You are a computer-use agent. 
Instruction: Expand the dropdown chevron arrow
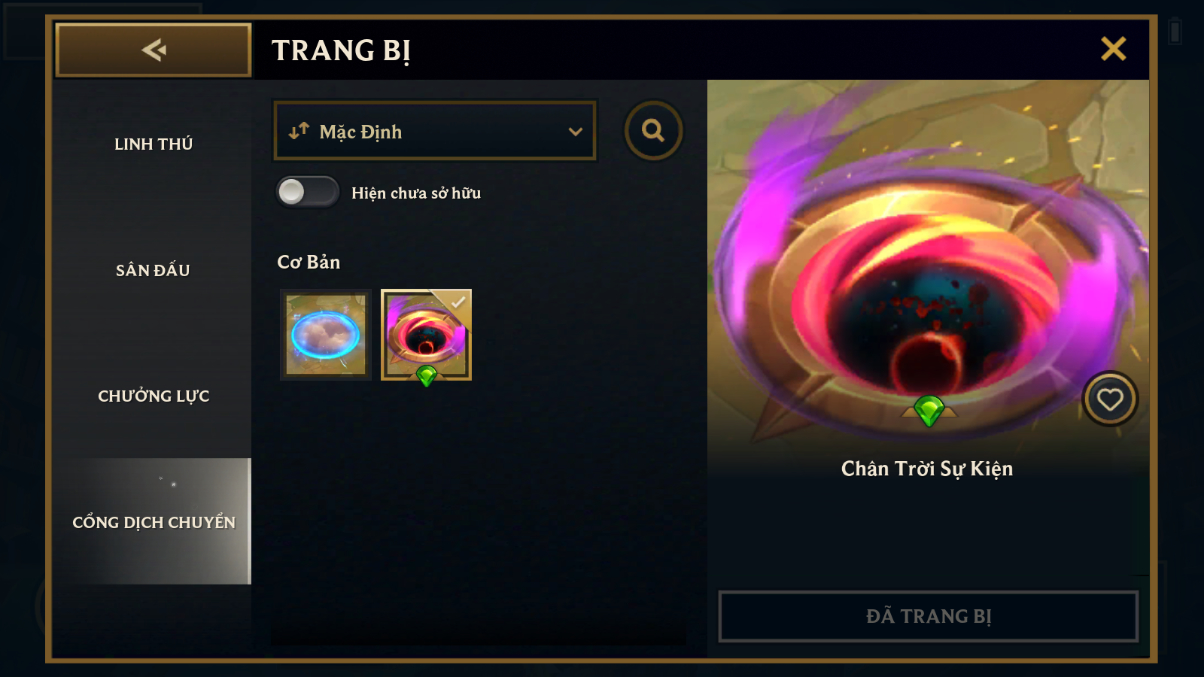coord(575,132)
